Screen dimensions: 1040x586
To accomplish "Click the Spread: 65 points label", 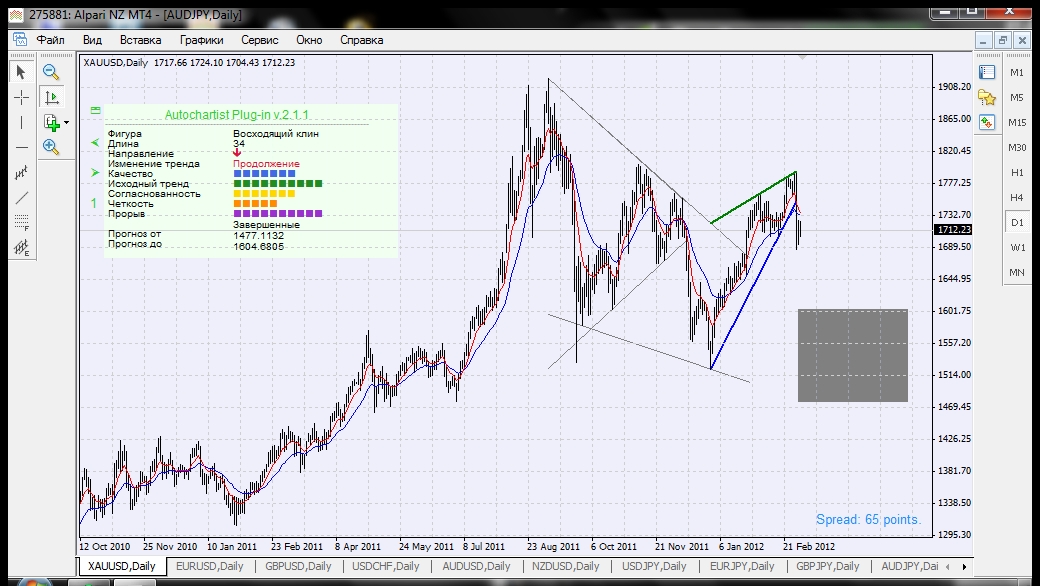I will tap(869, 520).
